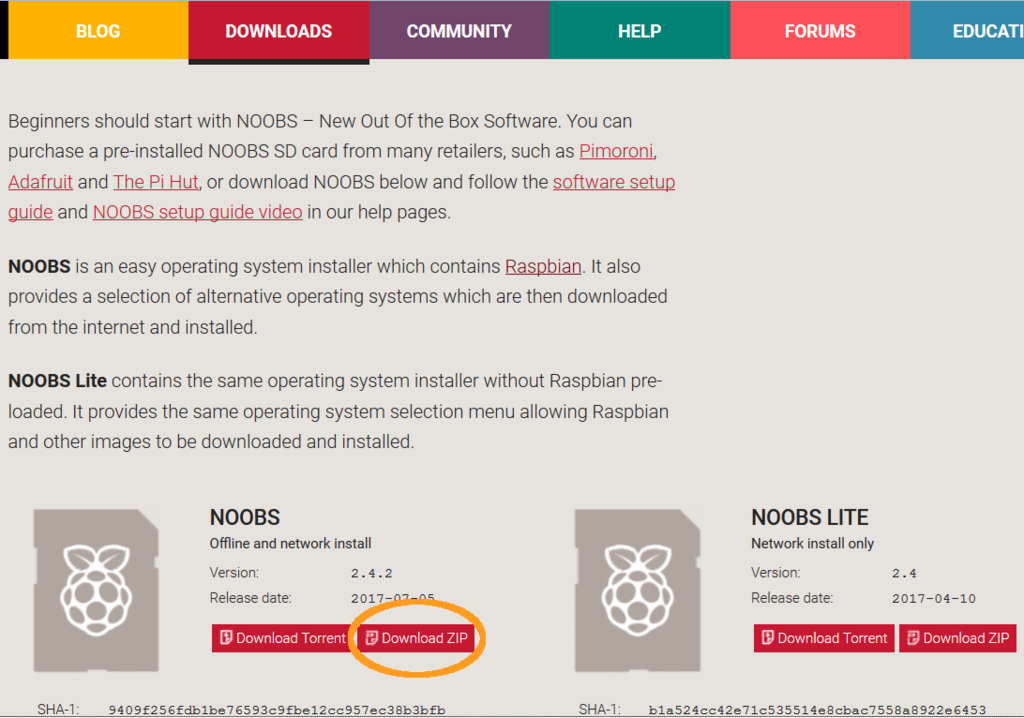Click the NOOBS version value 2.4.2
Image resolution: width=1024 pixels, height=718 pixels.
click(372, 574)
